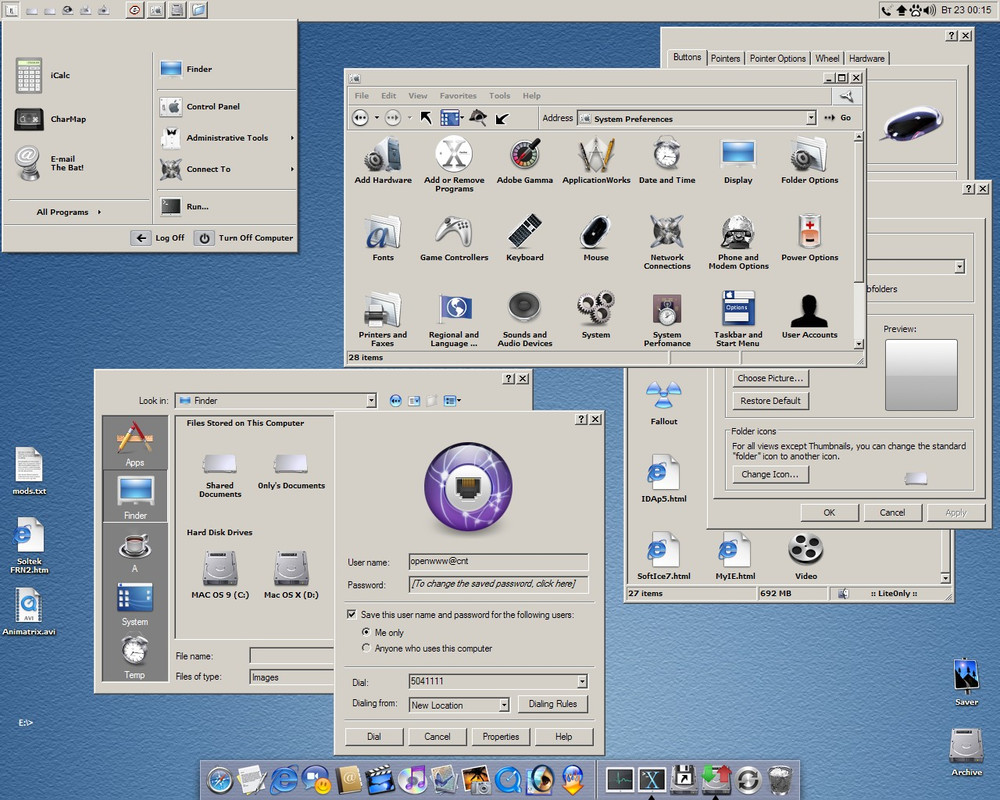
Task: Open mods.txt on the desktop
Action: (29, 471)
